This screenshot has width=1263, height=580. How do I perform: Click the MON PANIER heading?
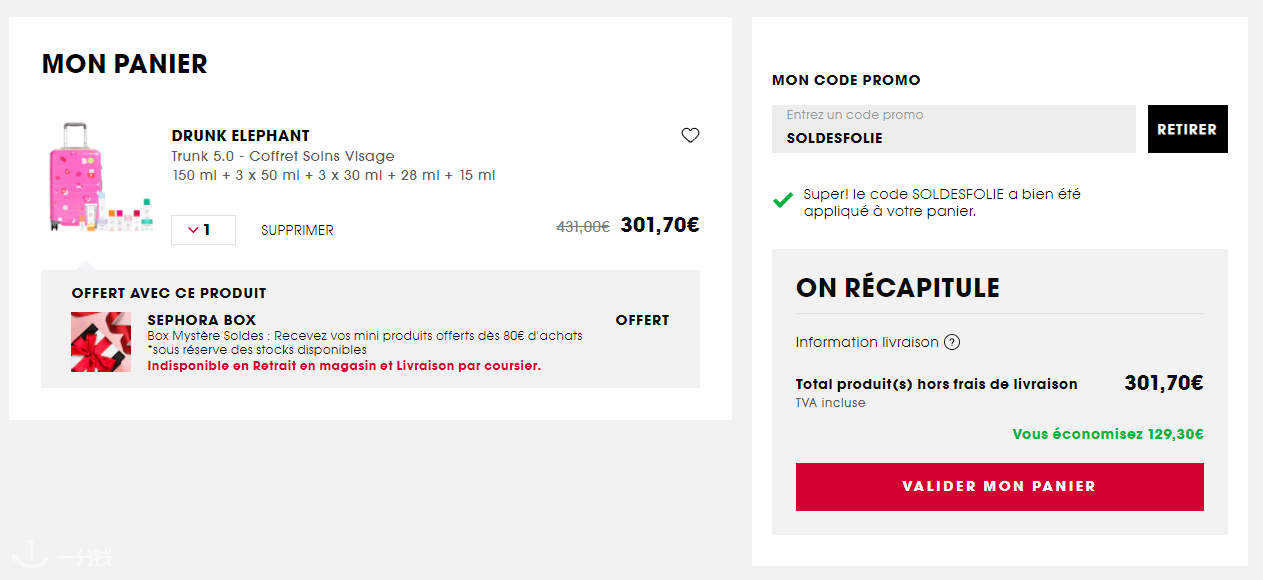(x=125, y=64)
